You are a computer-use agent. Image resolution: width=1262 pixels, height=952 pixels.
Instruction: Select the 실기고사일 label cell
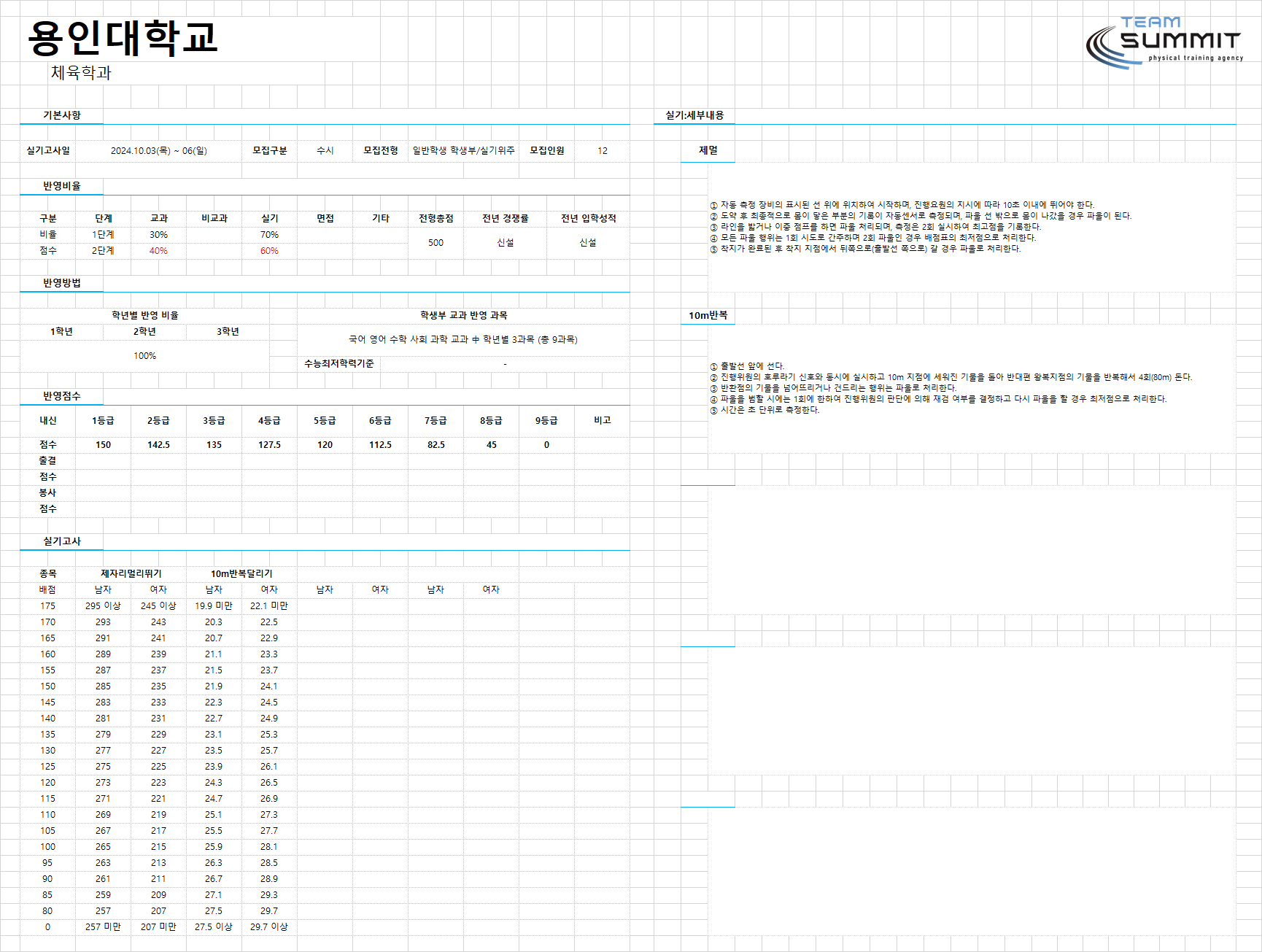point(48,150)
